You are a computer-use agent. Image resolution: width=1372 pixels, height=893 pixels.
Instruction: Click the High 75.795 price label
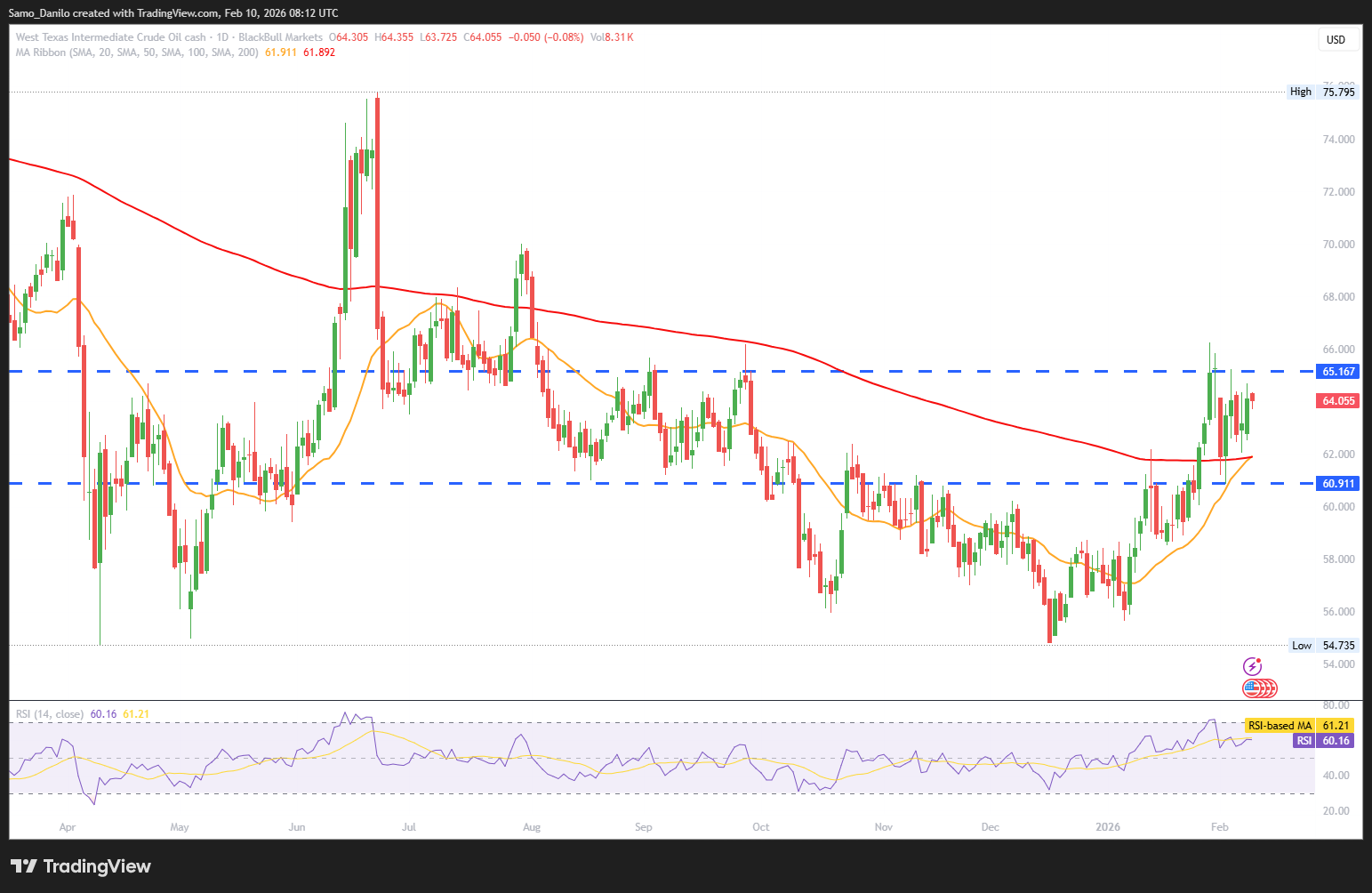[x=1322, y=92]
